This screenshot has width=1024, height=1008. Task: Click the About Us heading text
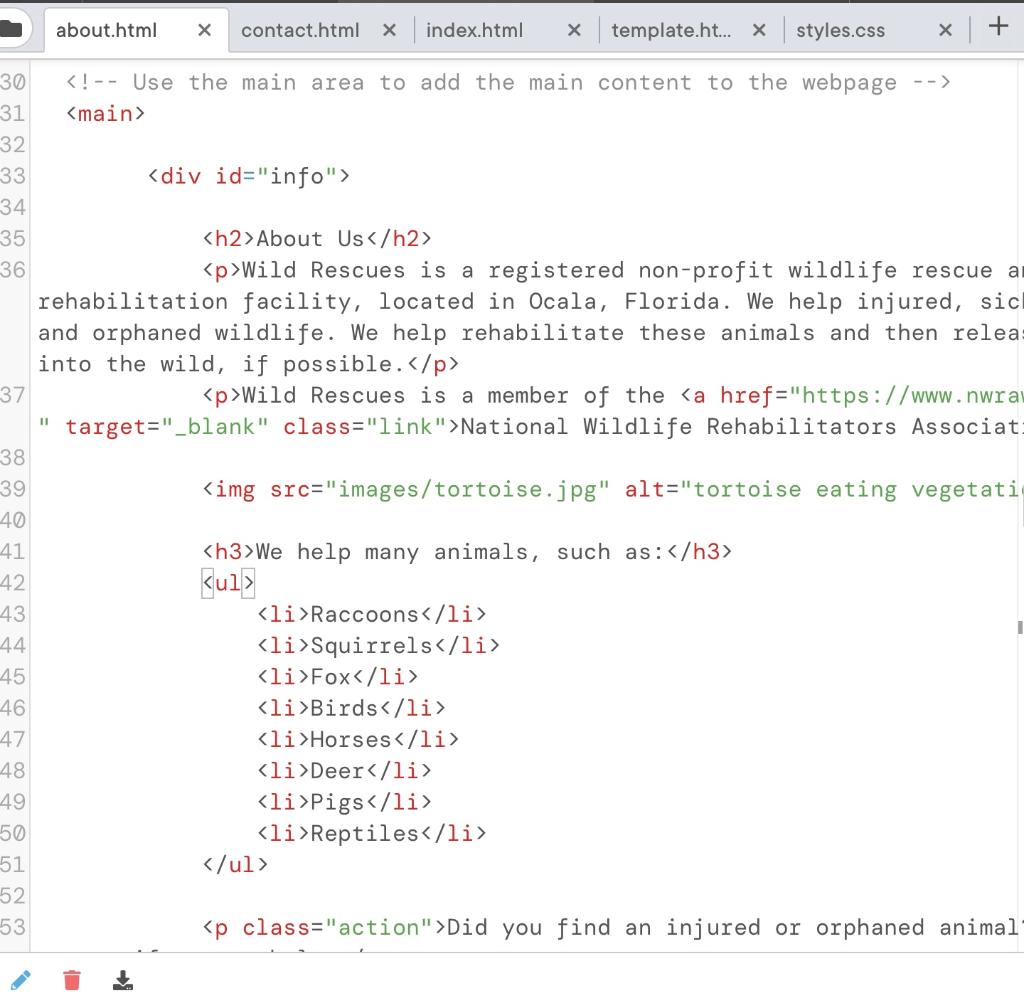pyautogui.click(x=310, y=238)
